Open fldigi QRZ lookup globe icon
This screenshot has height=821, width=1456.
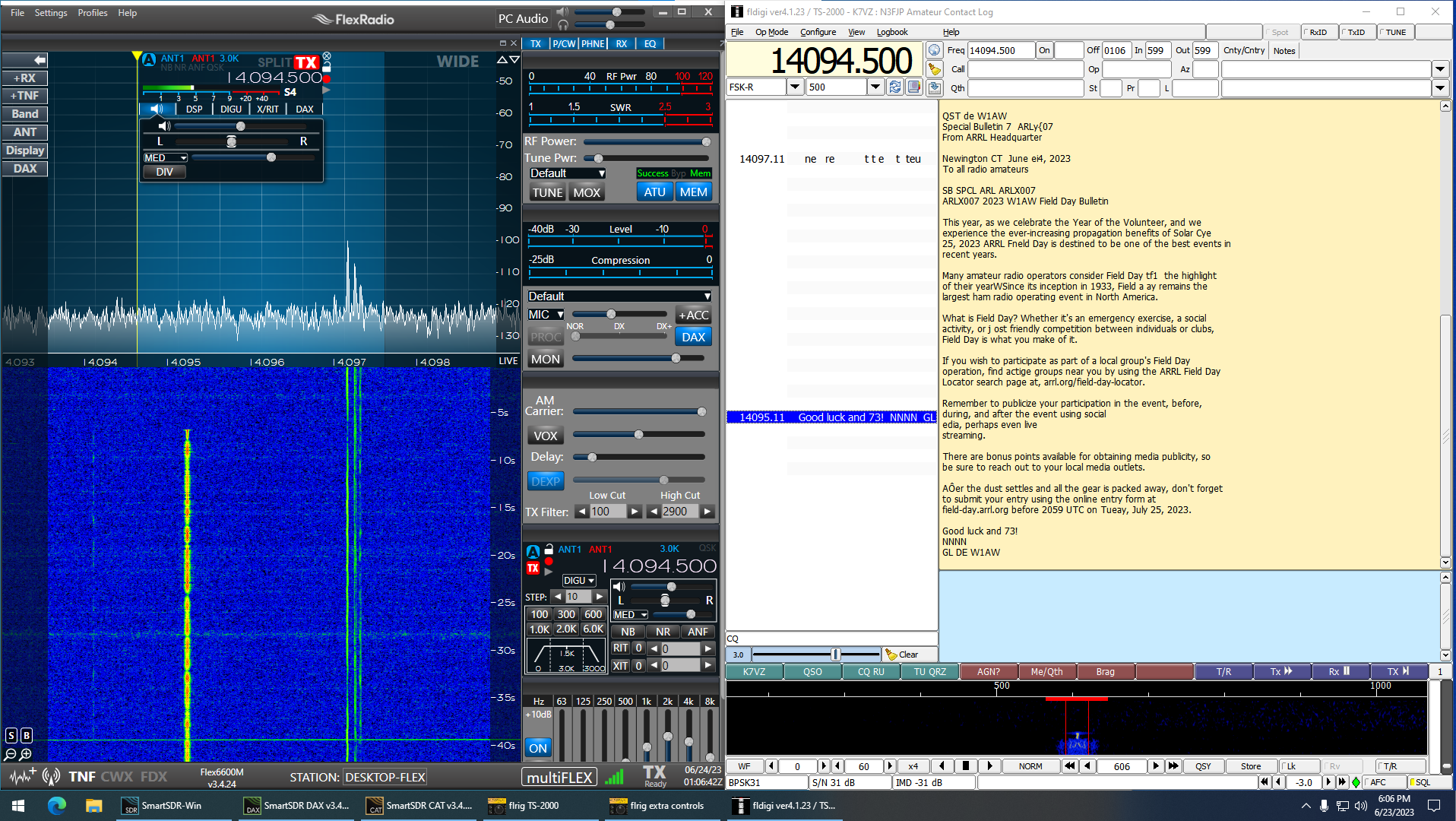(935, 50)
